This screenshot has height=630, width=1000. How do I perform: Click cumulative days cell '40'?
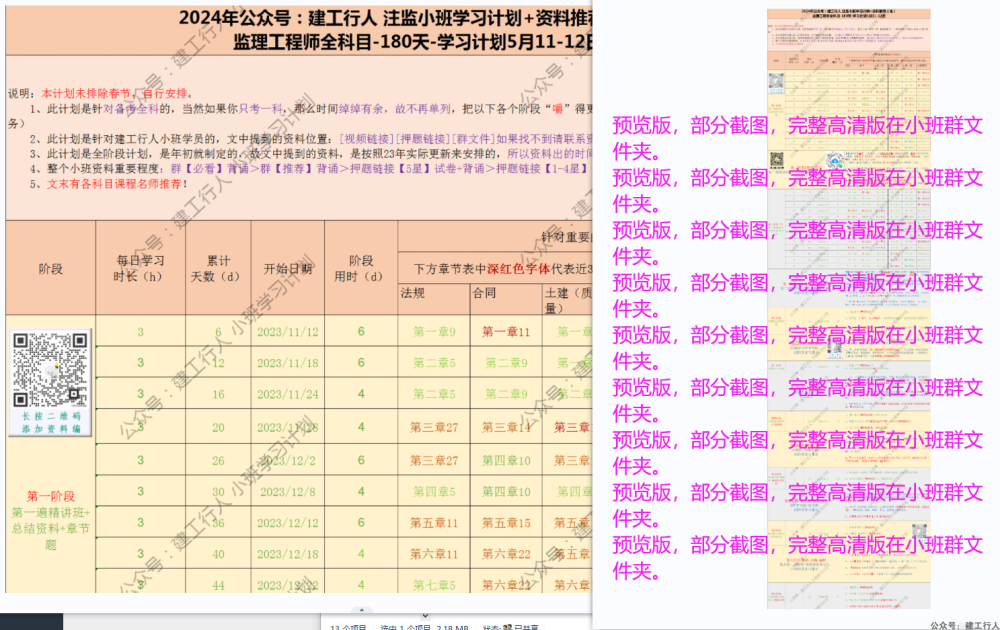coord(218,554)
